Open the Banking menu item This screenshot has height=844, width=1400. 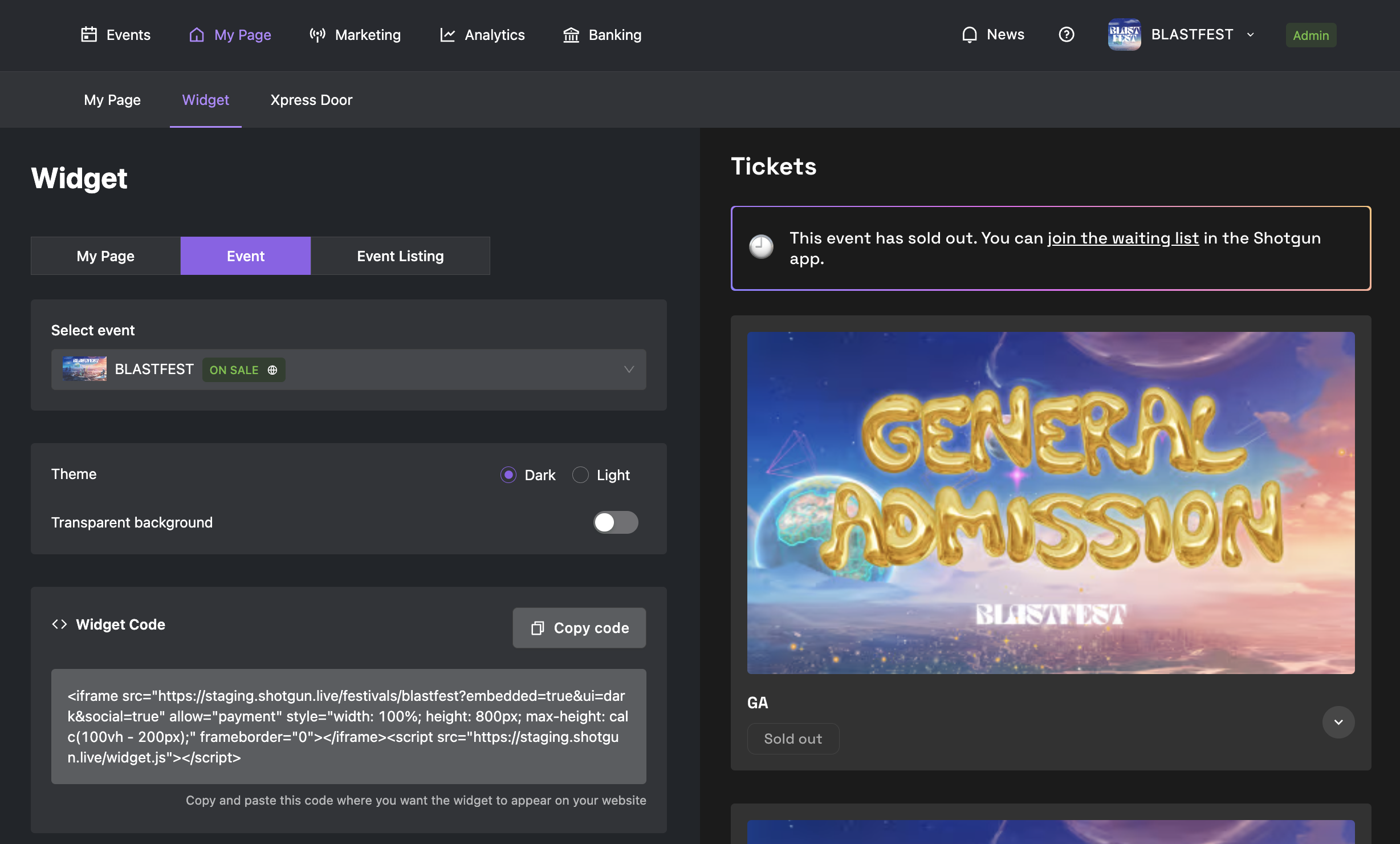click(603, 35)
